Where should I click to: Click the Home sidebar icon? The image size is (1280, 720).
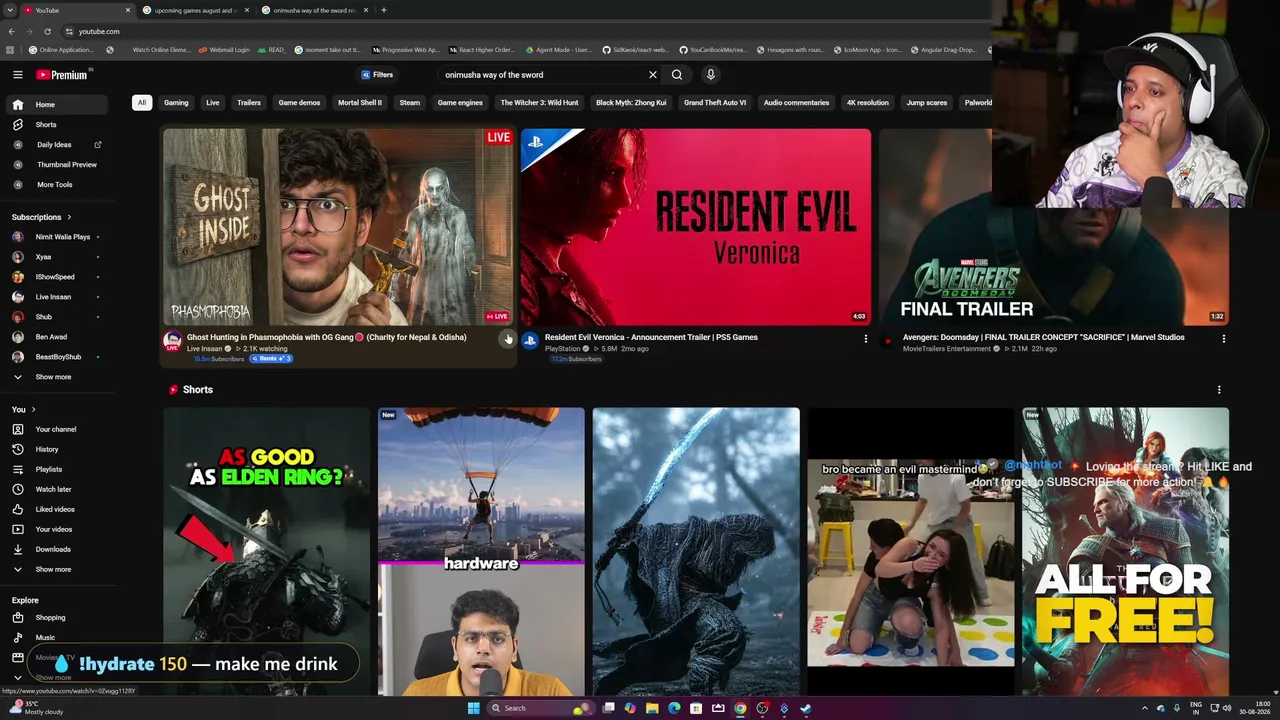click(x=17, y=105)
